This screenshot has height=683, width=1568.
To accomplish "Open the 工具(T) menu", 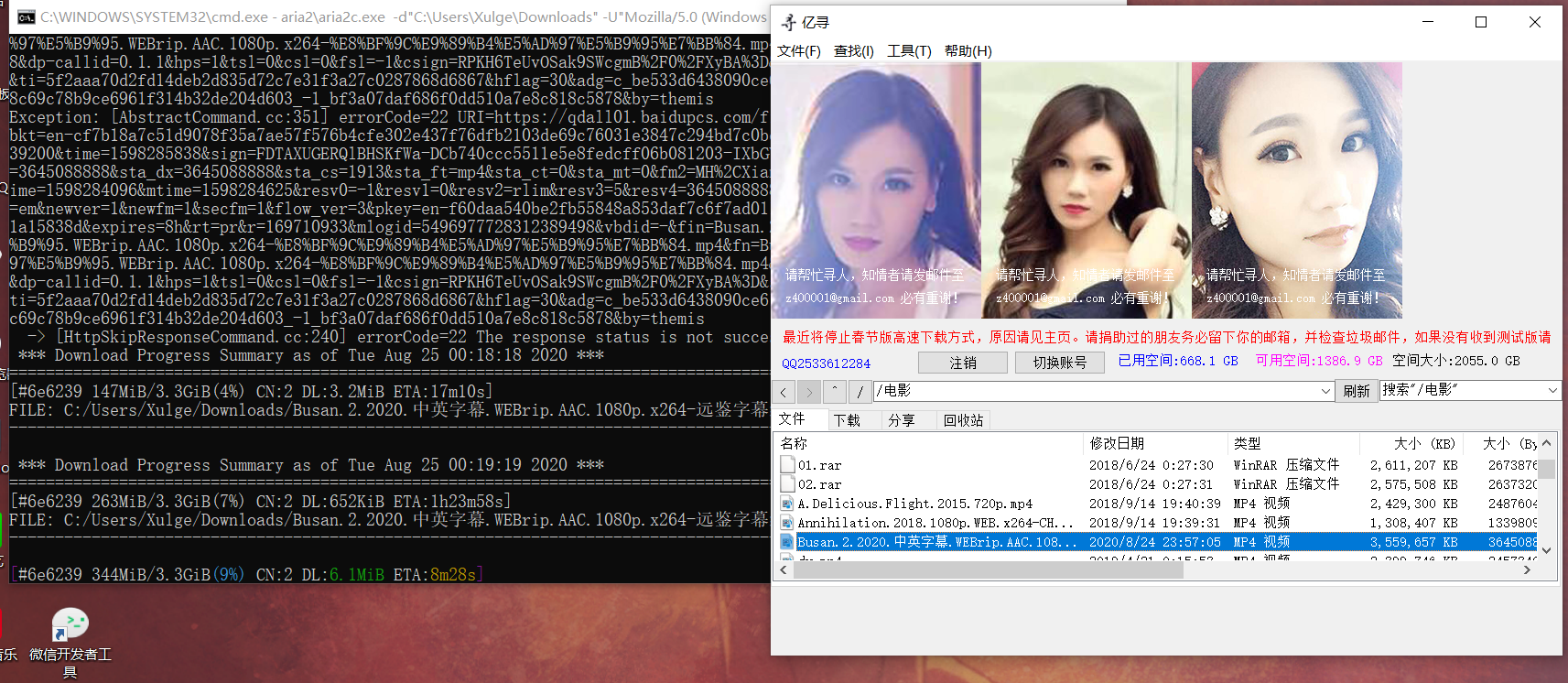I will tap(909, 51).
